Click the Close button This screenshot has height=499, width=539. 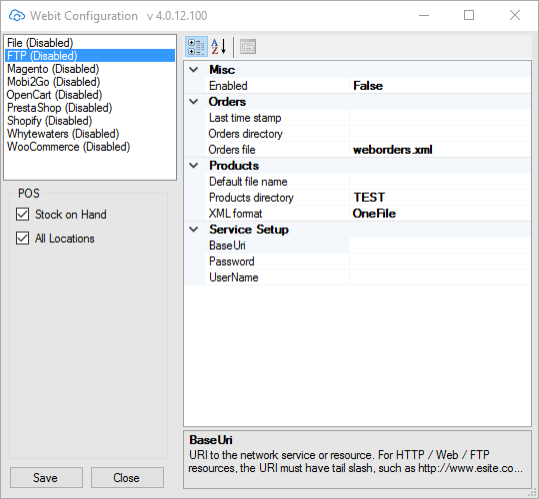click(x=127, y=477)
